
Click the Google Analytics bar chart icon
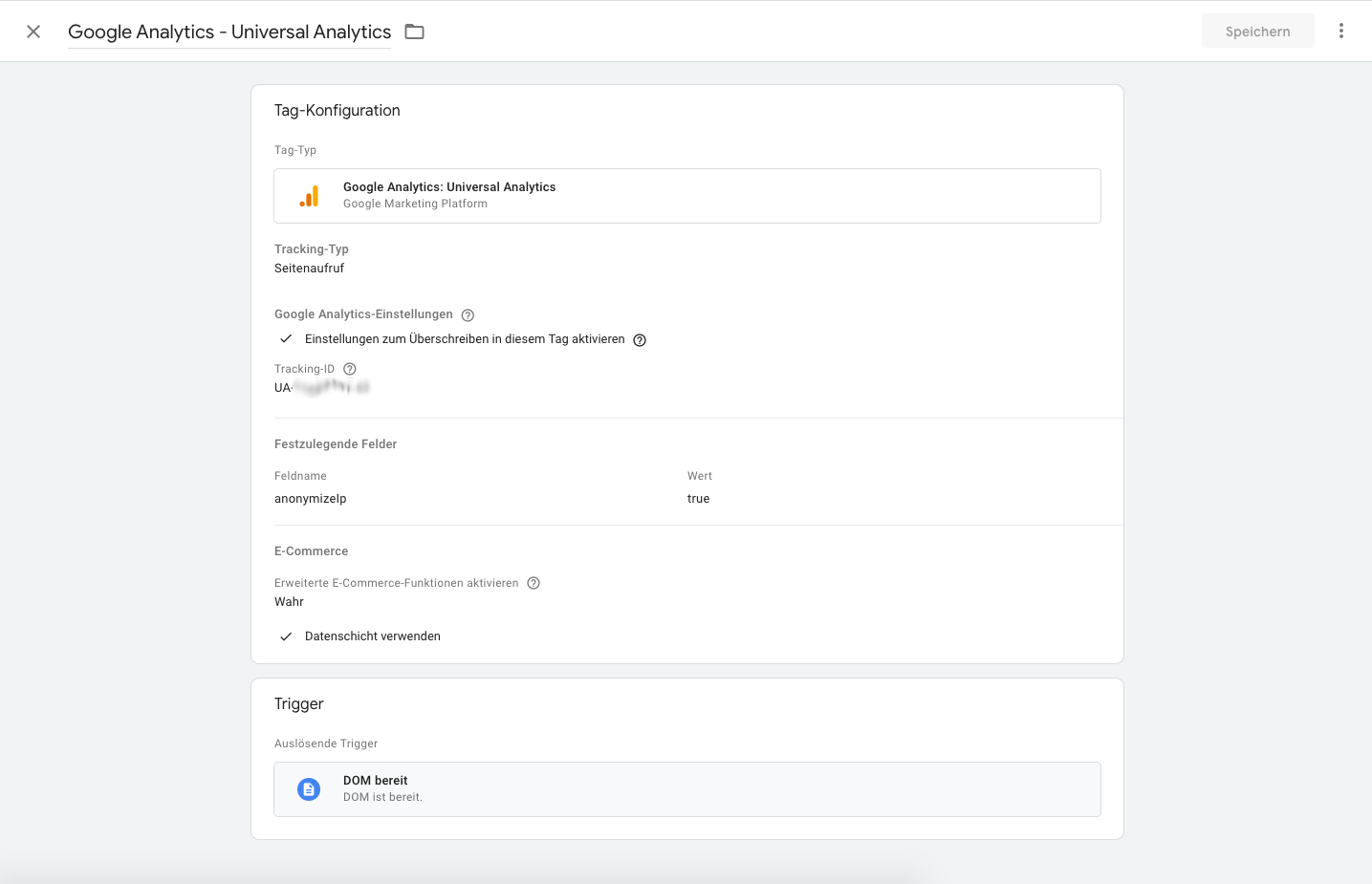click(309, 196)
